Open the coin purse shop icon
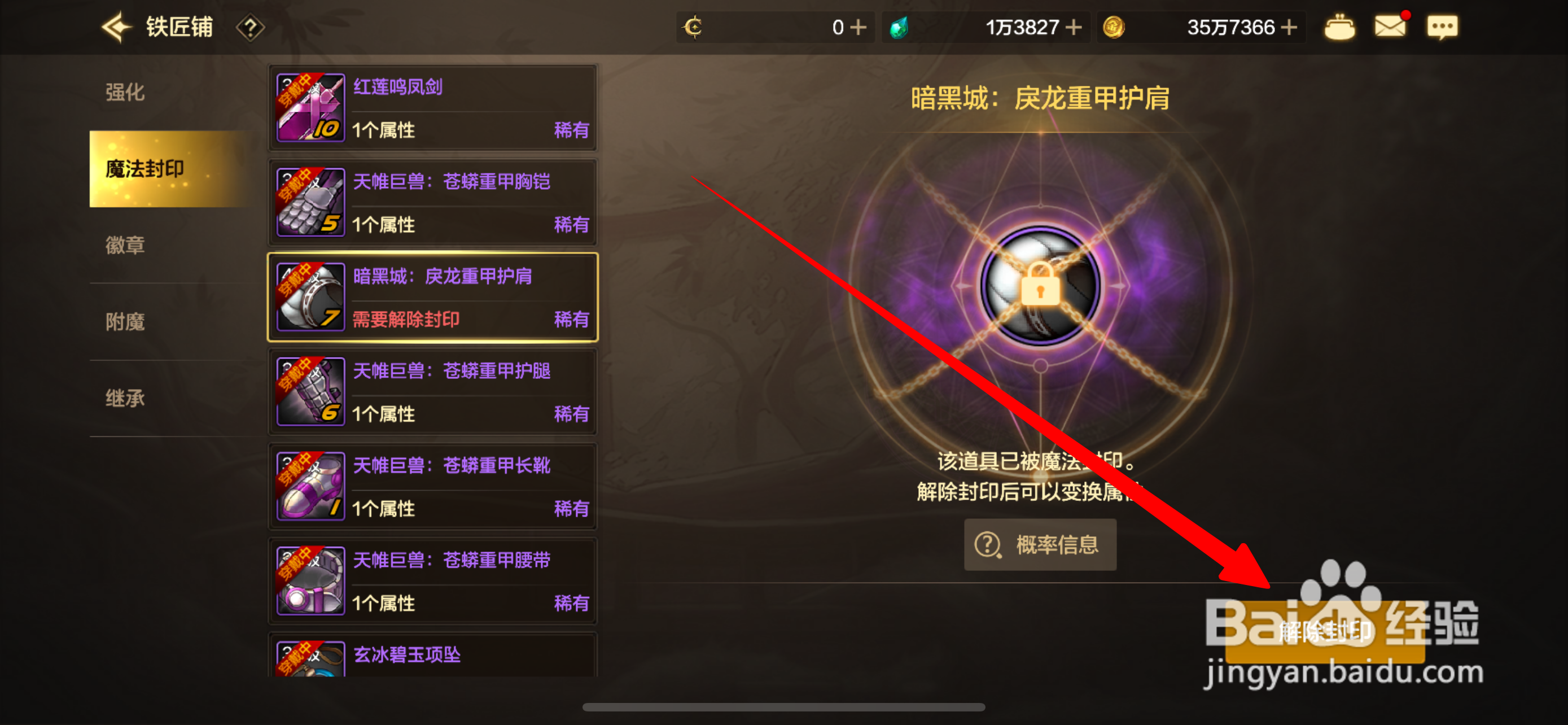The width and height of the screenshot is (1568, 725). pyautogui.click(x=1339, y=28)
